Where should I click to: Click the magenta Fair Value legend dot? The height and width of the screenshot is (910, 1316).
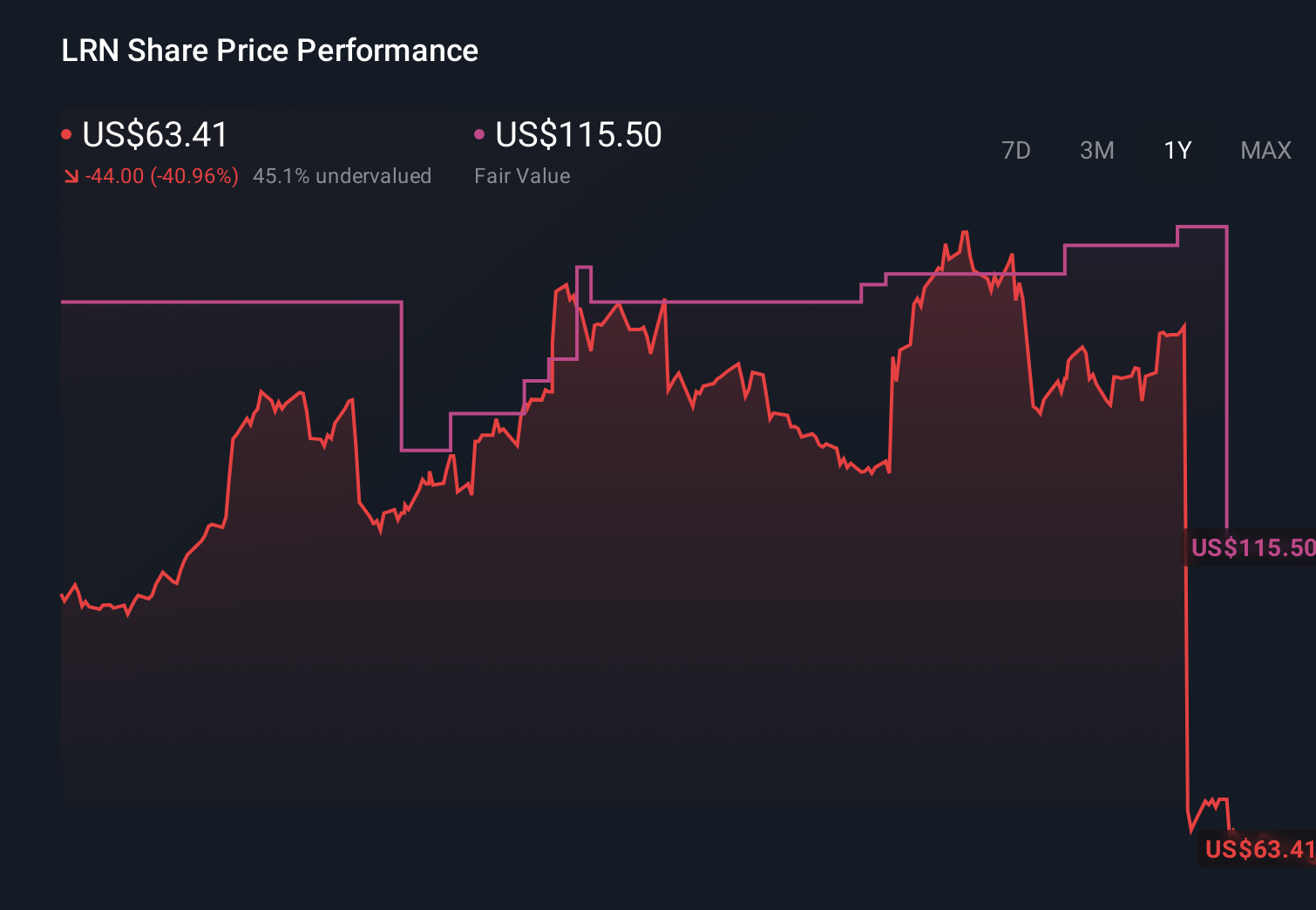coord(478,132)
